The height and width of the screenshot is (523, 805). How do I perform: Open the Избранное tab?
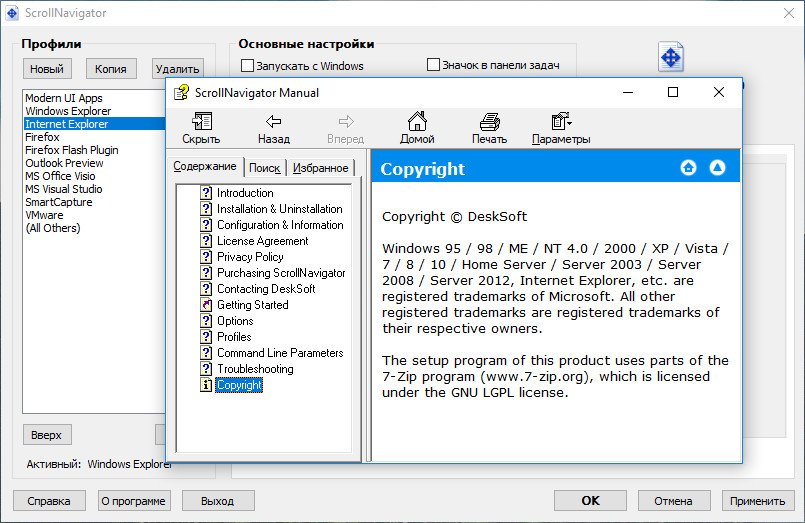pos(320,168)
